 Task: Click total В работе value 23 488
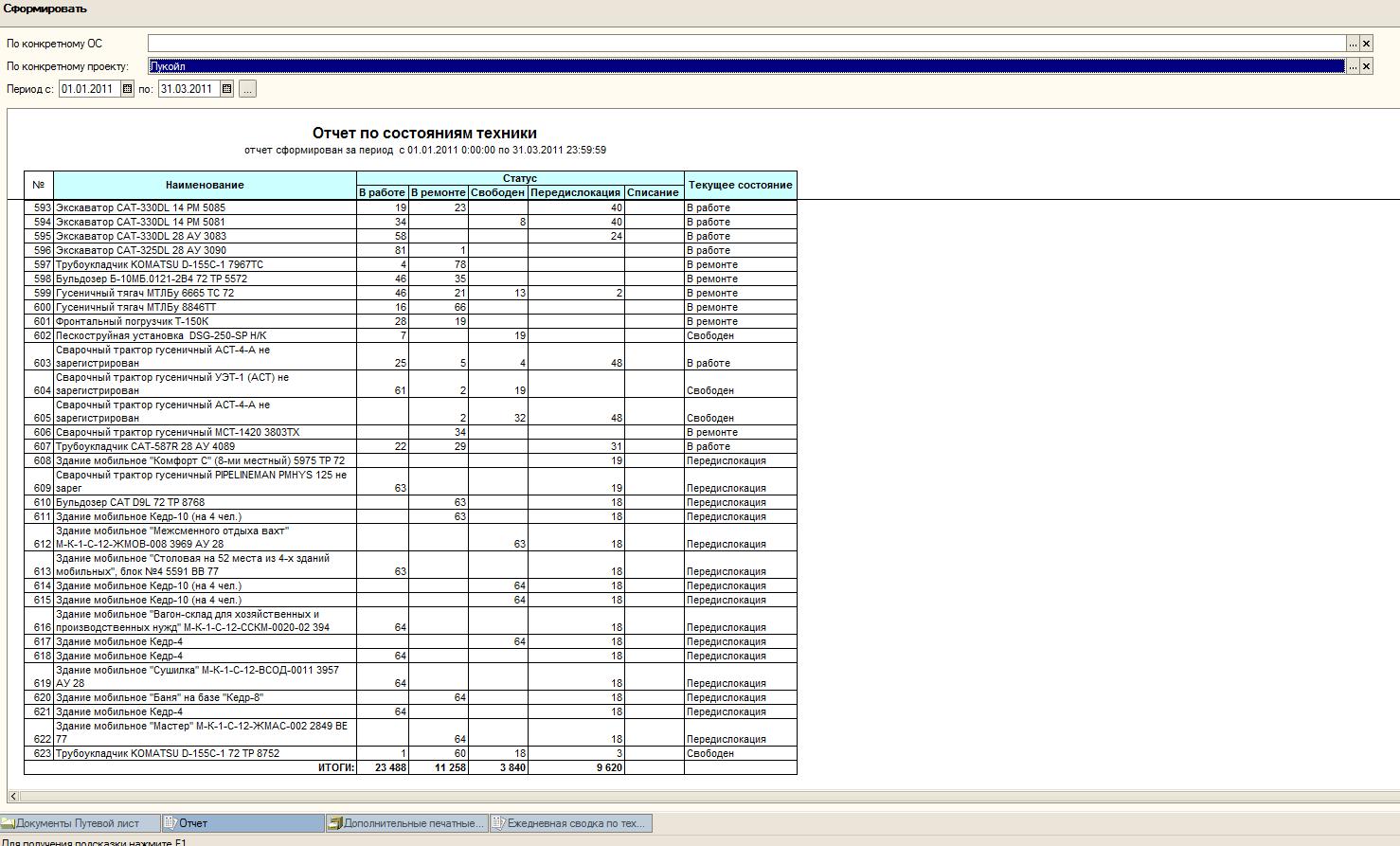[390, 767]
